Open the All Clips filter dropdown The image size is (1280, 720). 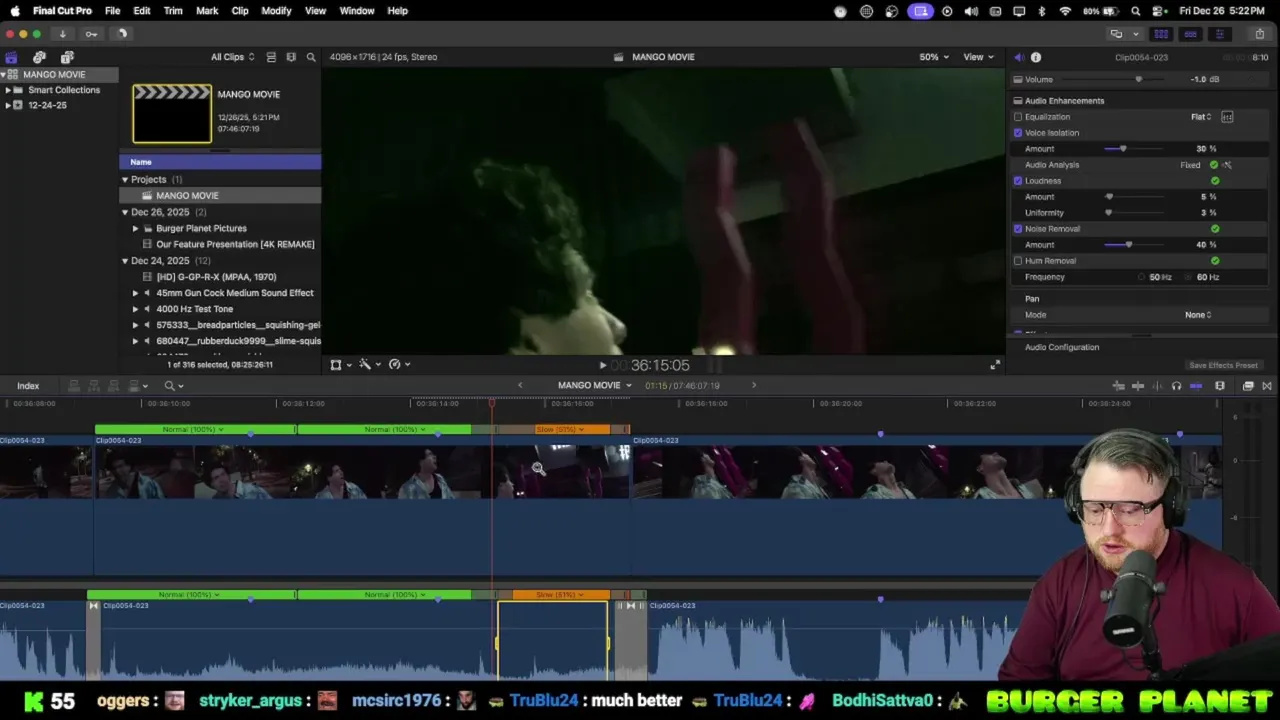point(232,57)
